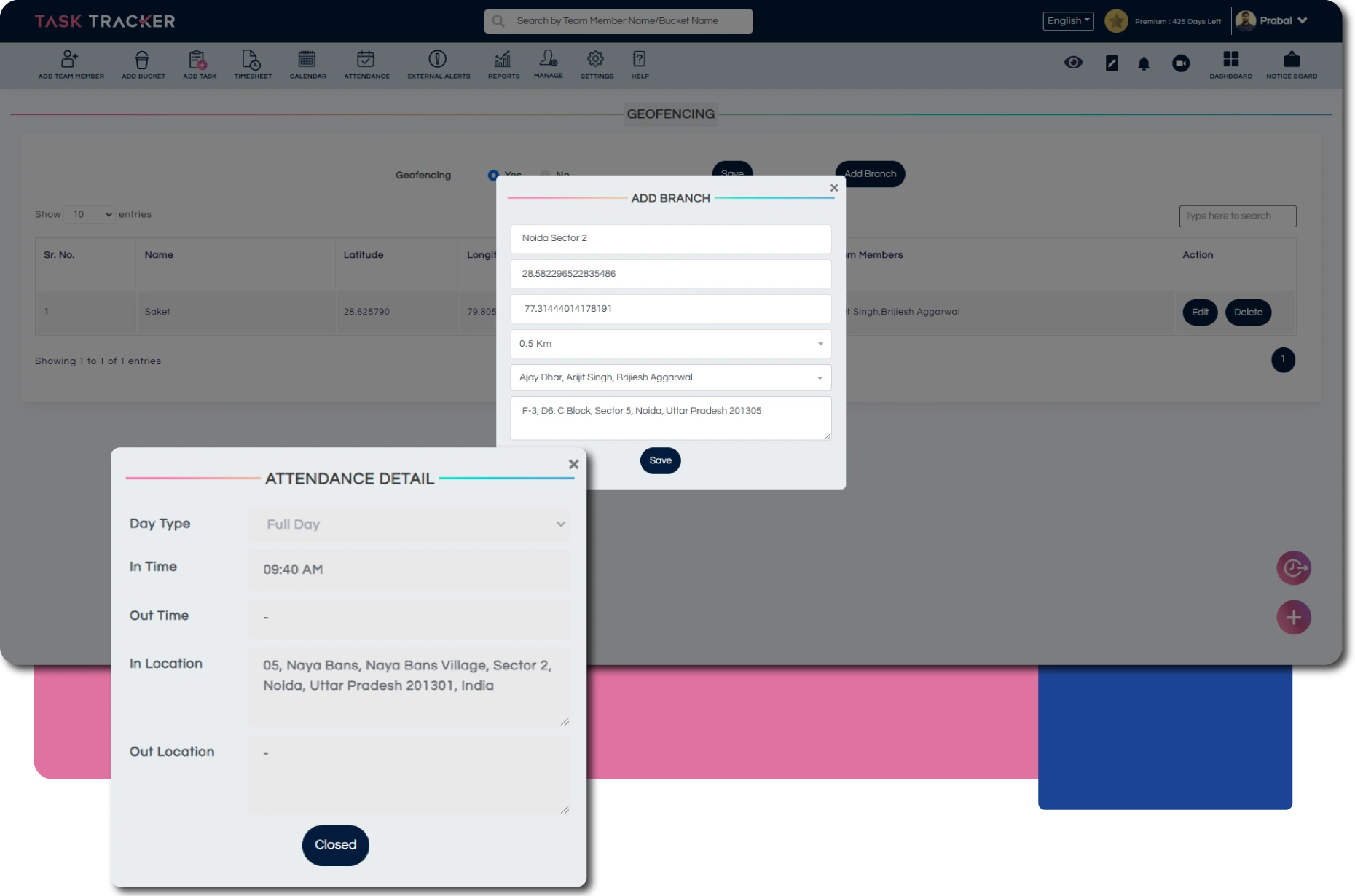
Task: Open the team members selection dropdown
Action: tap(671, 377)
